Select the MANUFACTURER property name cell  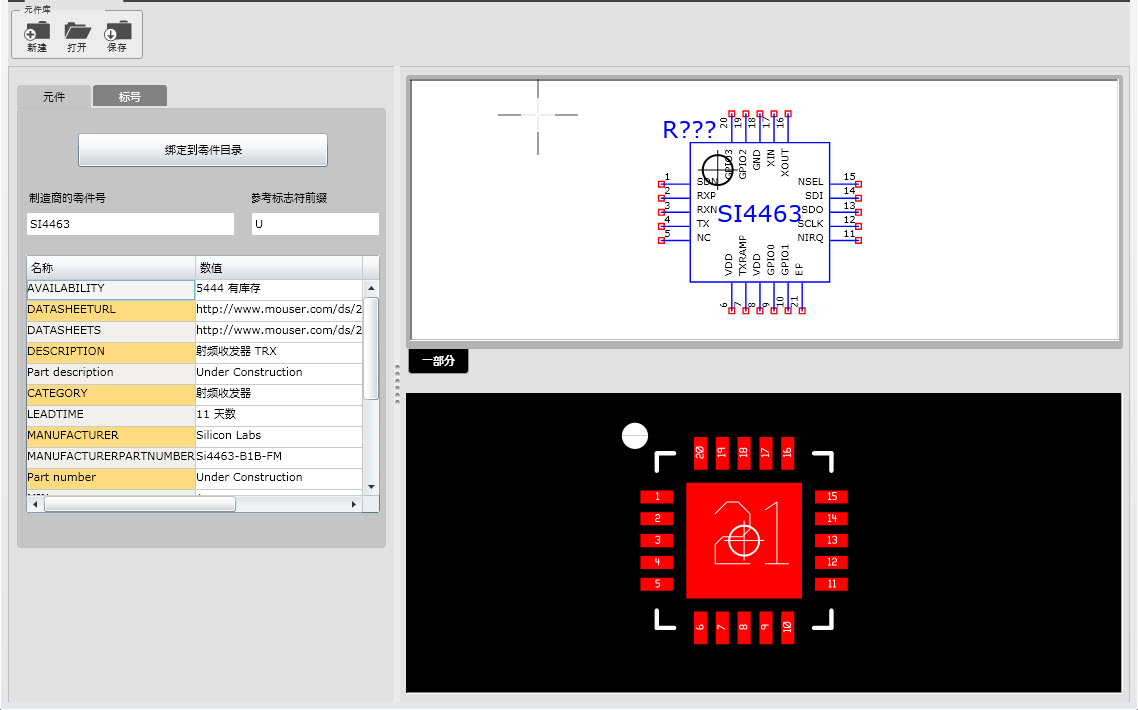111,436
